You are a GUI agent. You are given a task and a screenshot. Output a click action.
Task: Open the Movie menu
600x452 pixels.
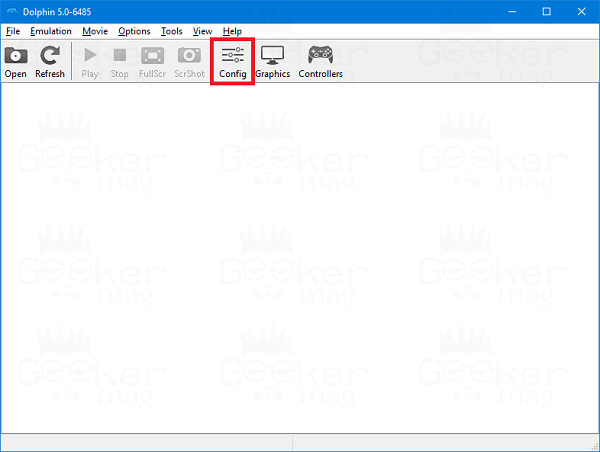point(95,31)
